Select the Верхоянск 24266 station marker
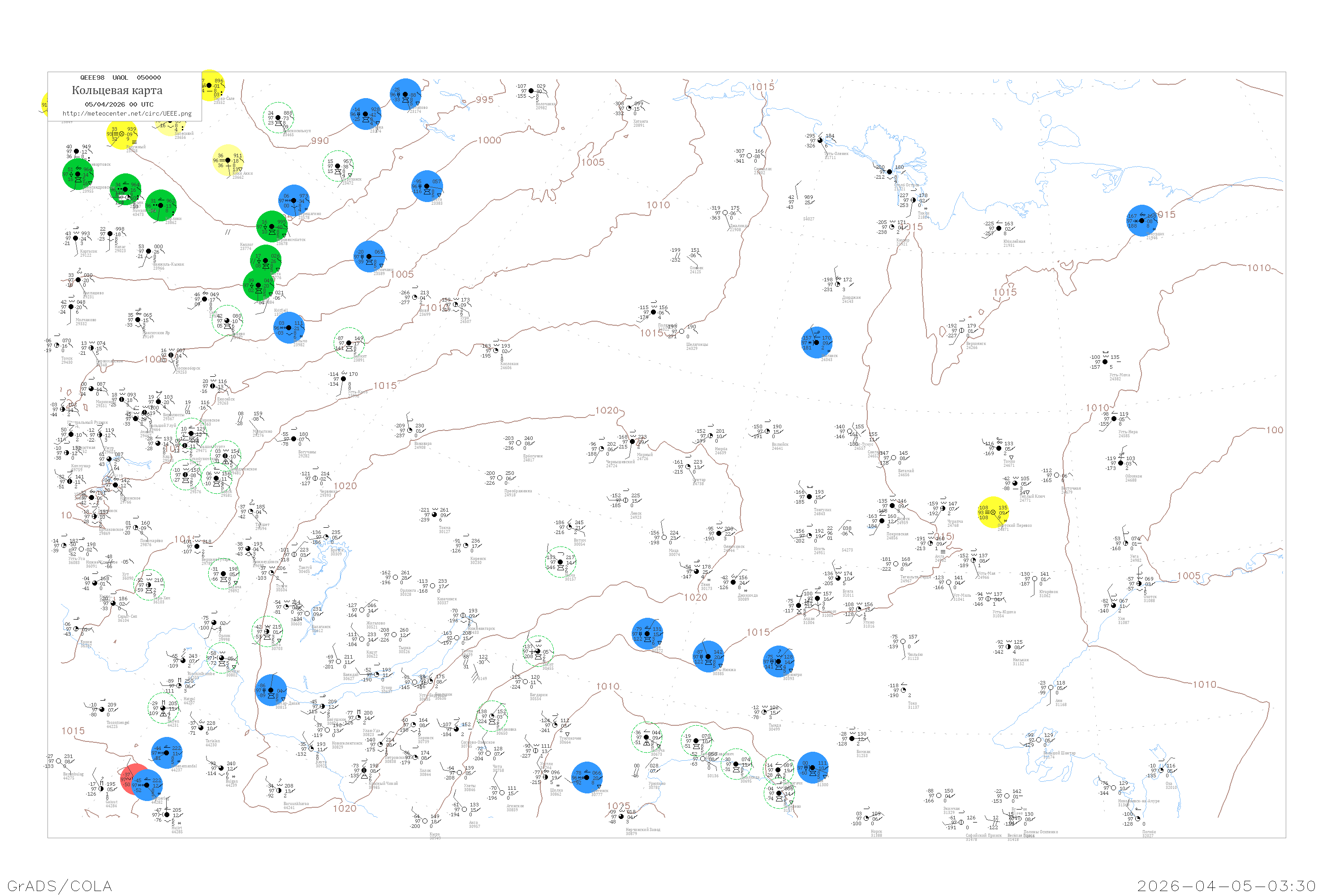 [961, 331]
